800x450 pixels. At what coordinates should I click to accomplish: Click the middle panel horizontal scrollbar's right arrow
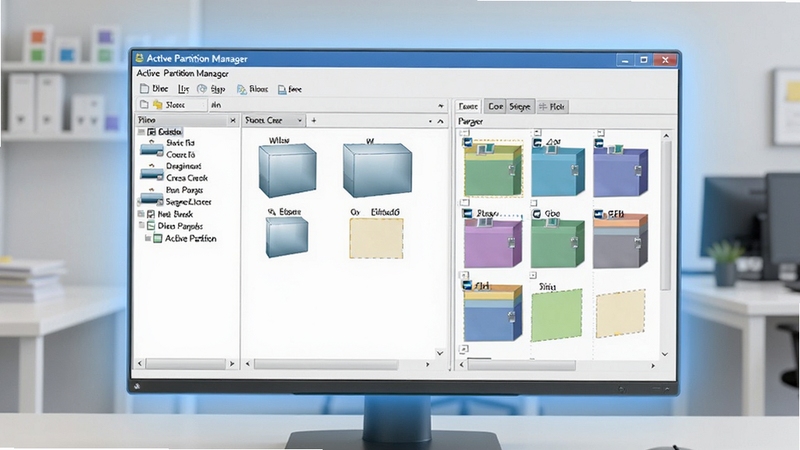click(x=428, y=364)
